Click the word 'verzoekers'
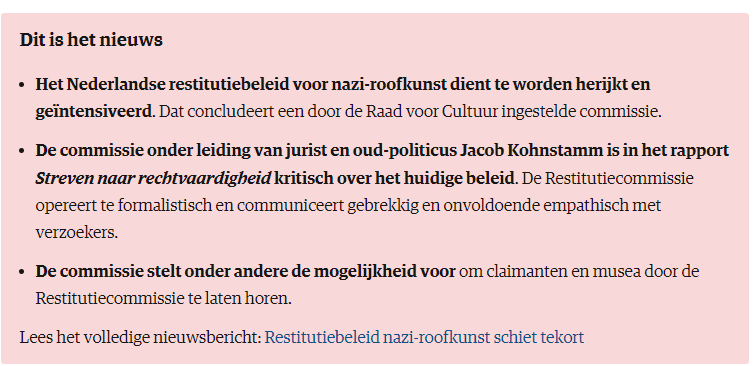Viewport: 756px width, 366px height. (x=76, y=233)
